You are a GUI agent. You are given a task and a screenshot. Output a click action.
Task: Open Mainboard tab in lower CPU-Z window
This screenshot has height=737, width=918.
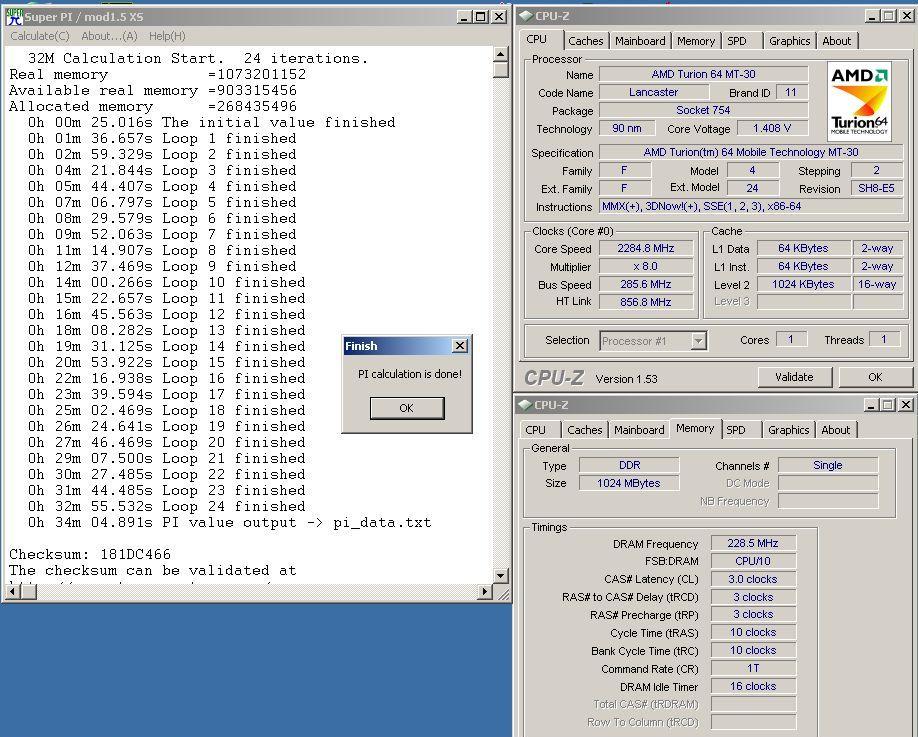pyautogui.click(x=639, y=430)
